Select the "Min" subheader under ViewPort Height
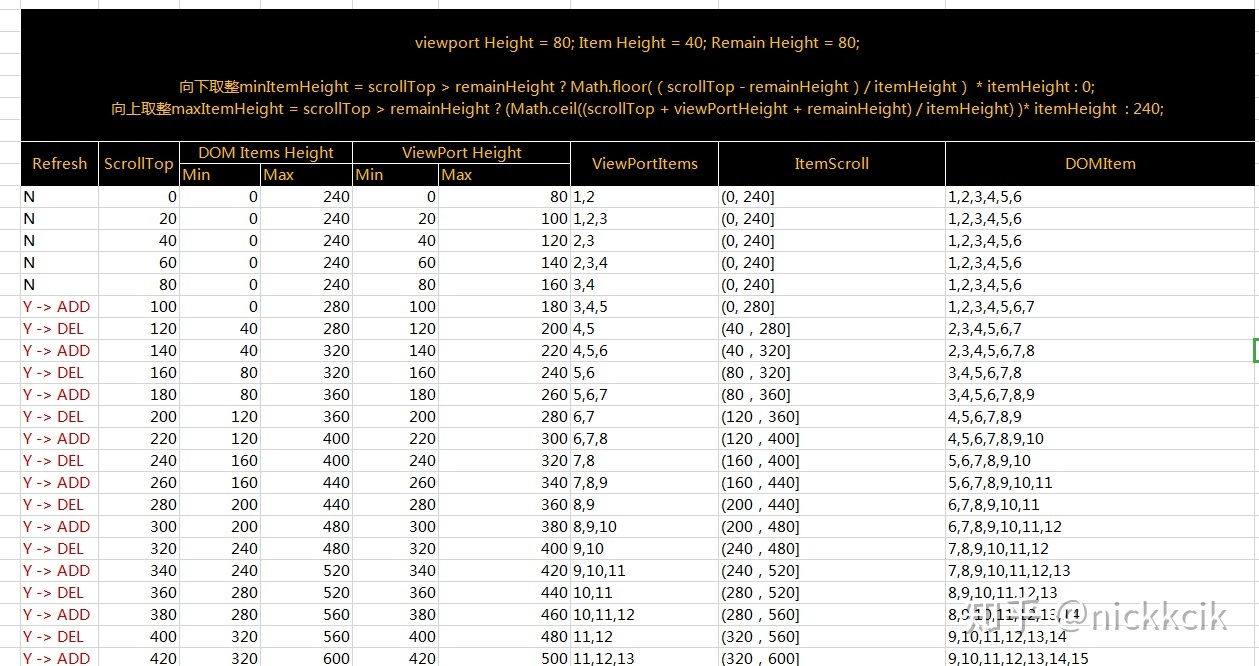The height and width of the screenshot is (666, 1259). [395, 175]
